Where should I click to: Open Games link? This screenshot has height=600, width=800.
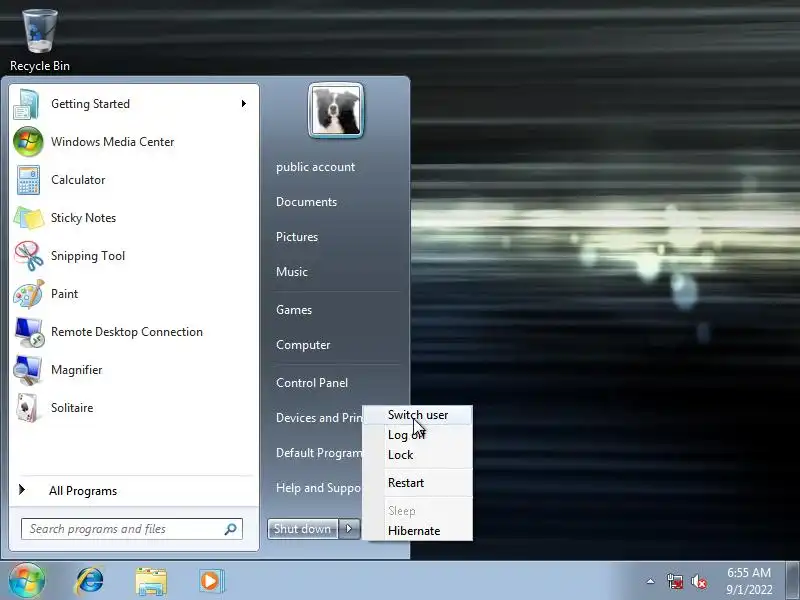click(294, 310)
